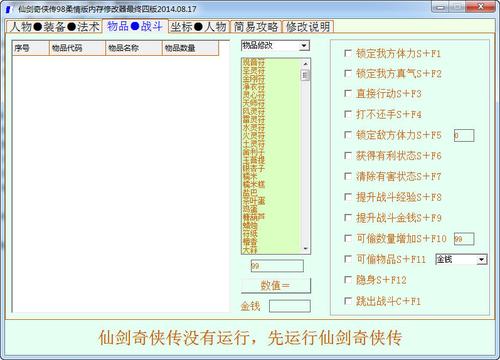Select 风灵符 in item list
500x360 pixels.
point(254,111)
